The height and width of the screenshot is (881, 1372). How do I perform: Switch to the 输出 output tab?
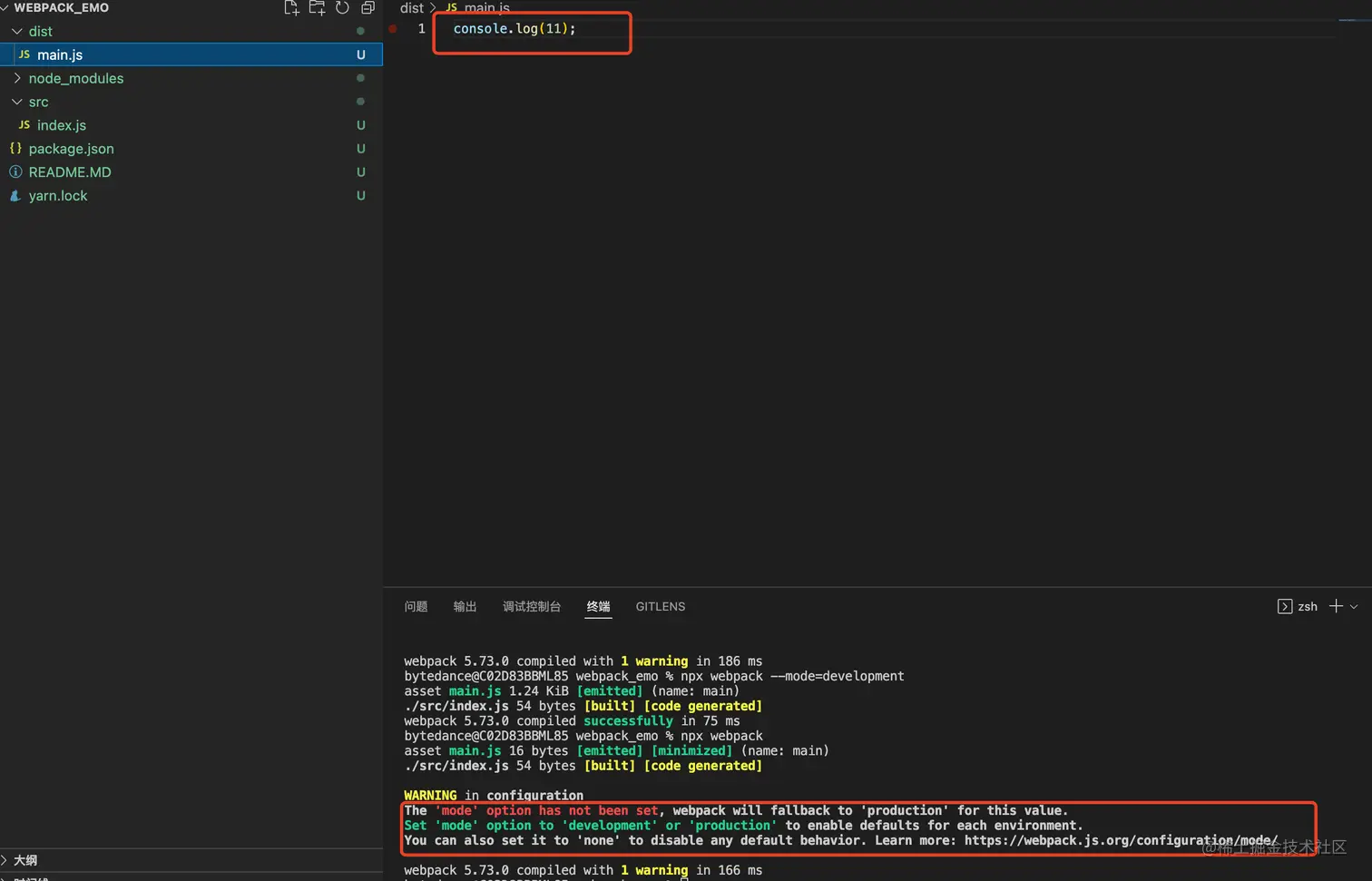[465, 606]
